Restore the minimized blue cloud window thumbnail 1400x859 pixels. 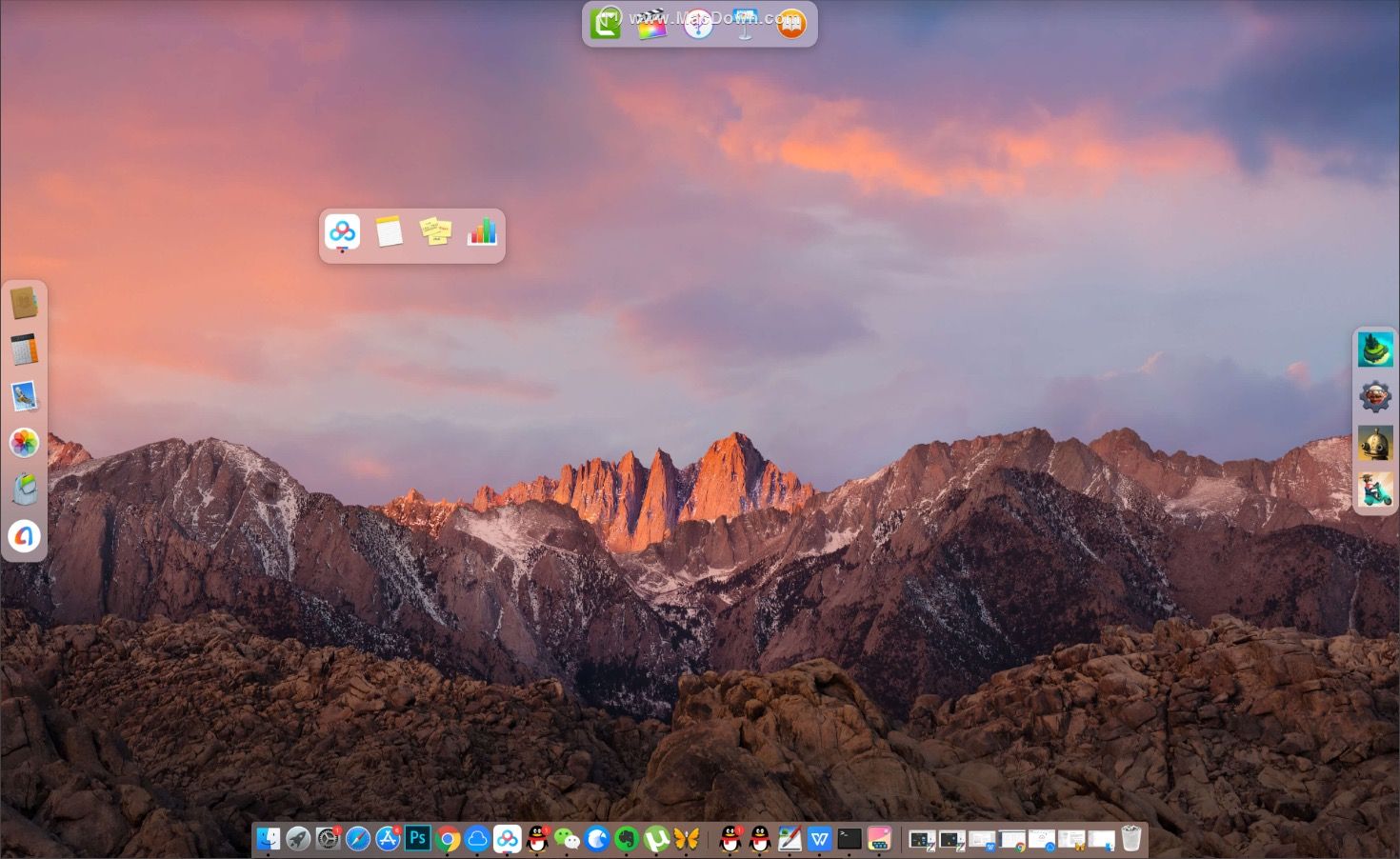coord(1042,840)
